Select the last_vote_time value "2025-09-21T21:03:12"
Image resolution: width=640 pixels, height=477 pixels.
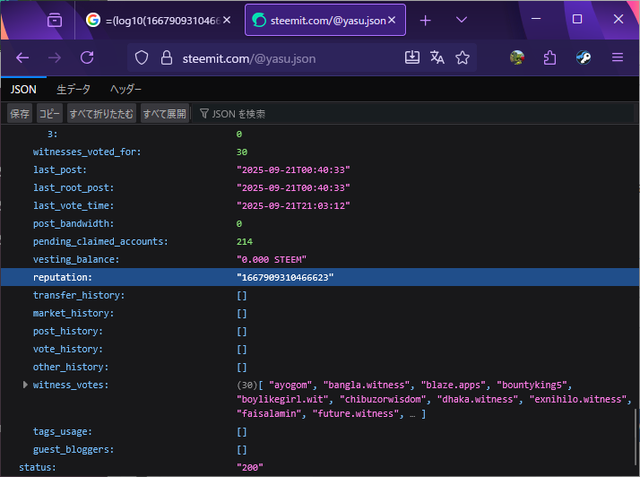pos(293,206)
